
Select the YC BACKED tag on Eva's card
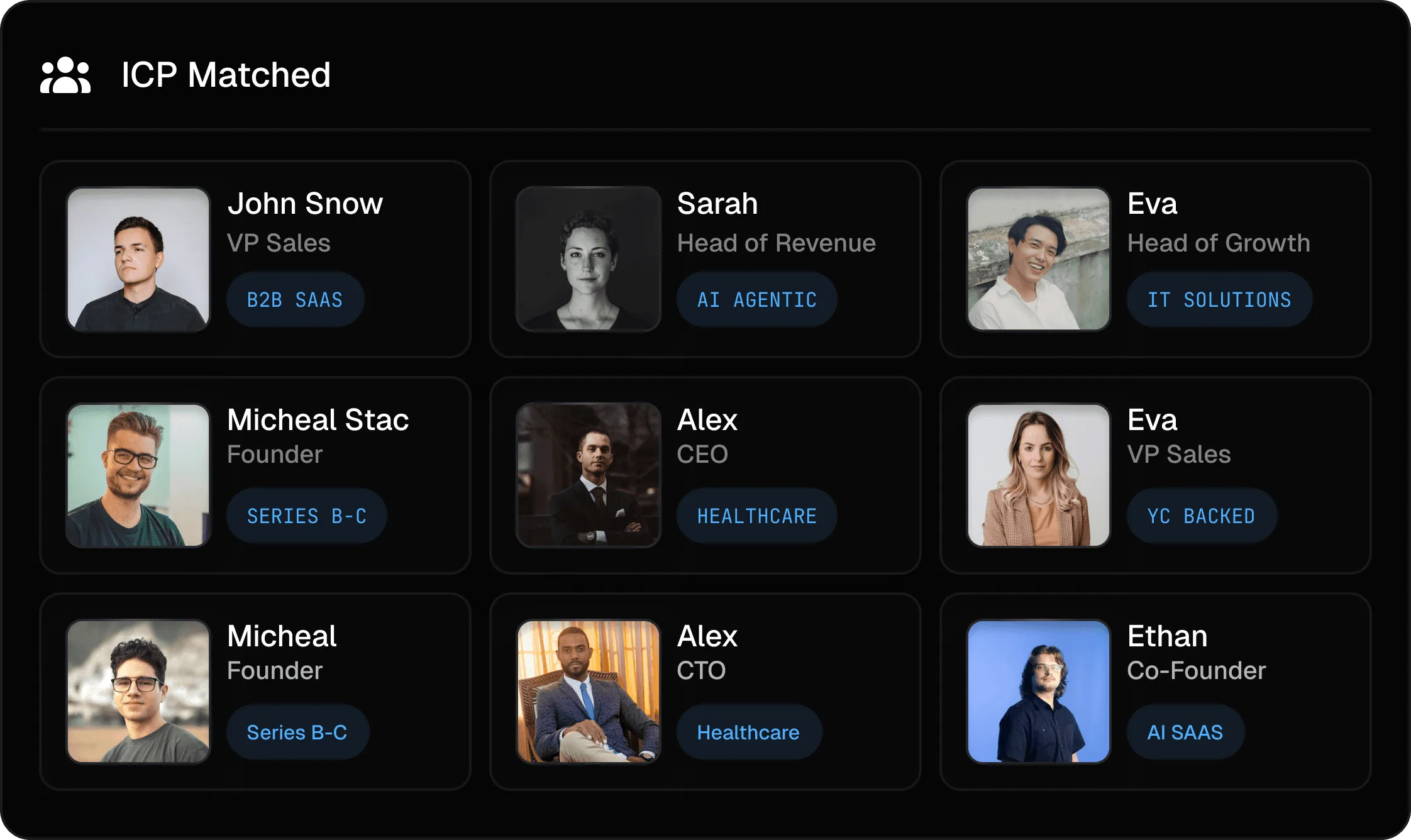tap(1201, 516)
